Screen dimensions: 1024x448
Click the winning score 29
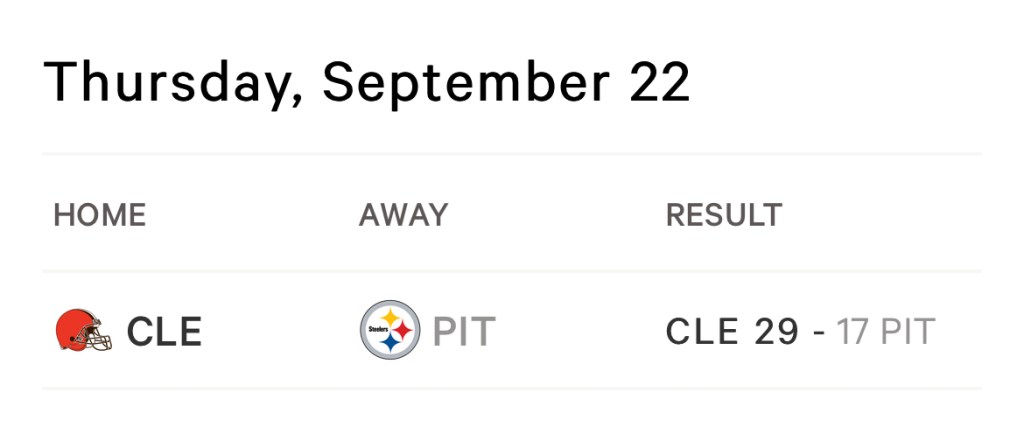click(777, 332)
